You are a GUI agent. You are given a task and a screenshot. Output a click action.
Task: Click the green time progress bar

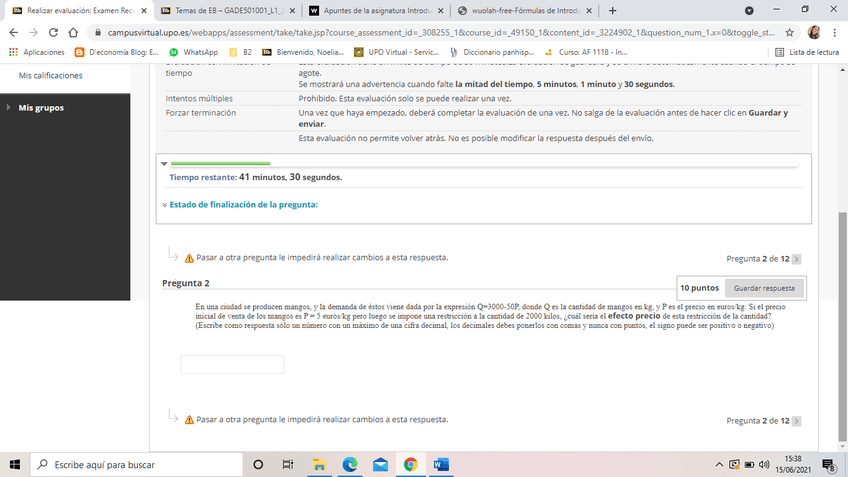(x=221, y=162)
